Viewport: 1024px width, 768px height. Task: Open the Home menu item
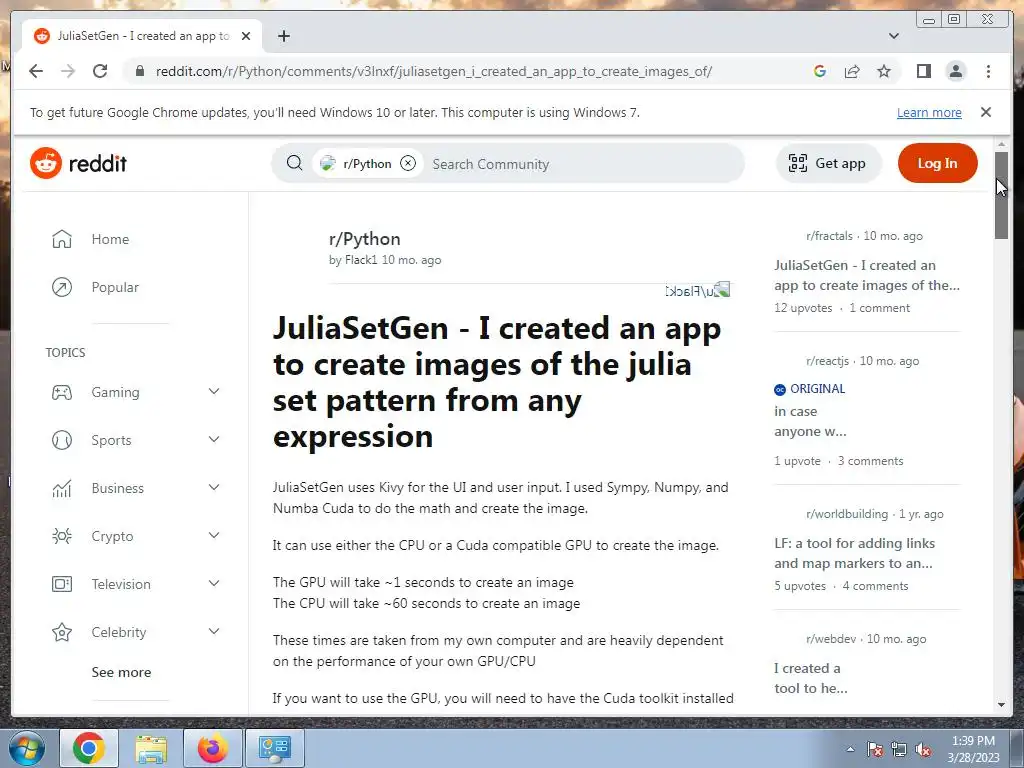point(110,239)
